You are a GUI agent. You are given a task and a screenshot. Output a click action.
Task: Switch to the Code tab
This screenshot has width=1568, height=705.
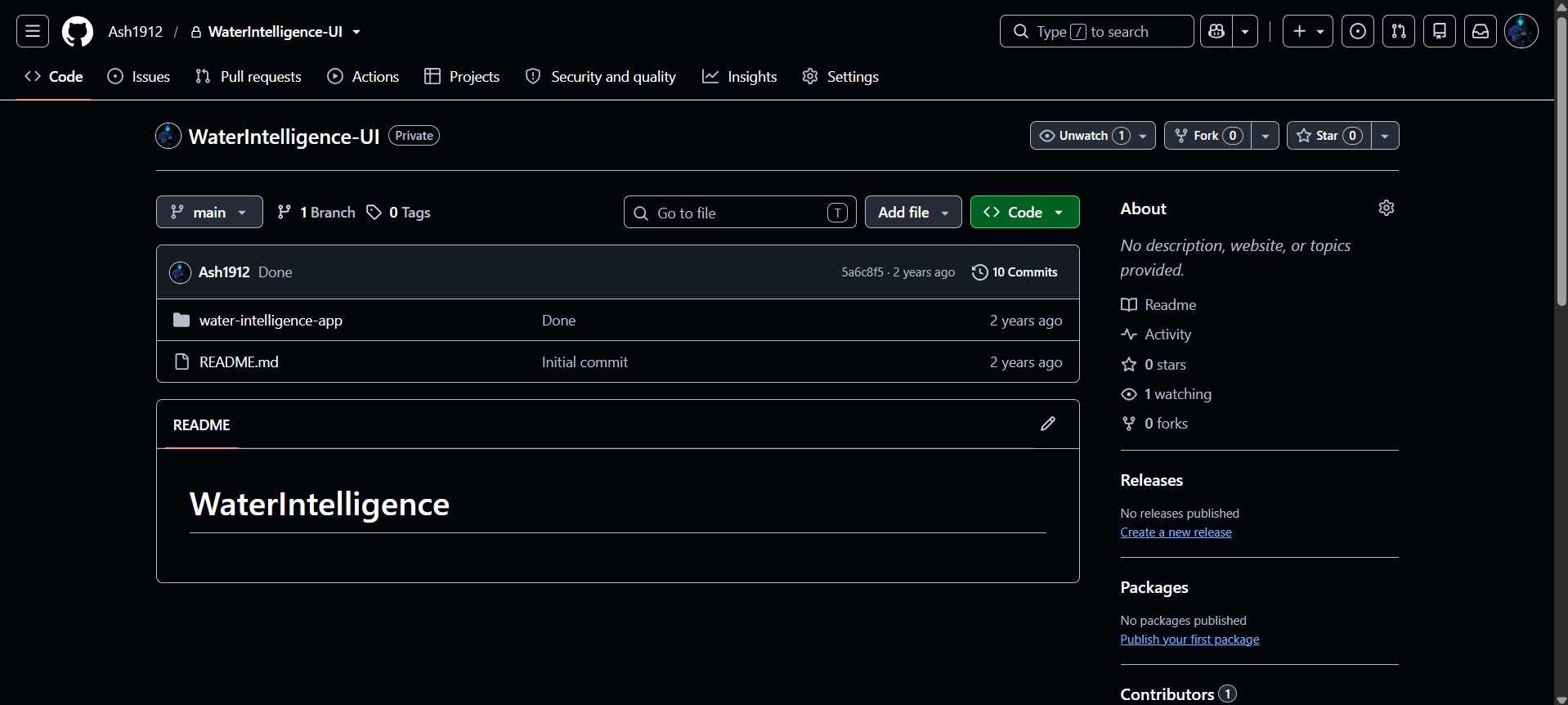tap(54, 77)
